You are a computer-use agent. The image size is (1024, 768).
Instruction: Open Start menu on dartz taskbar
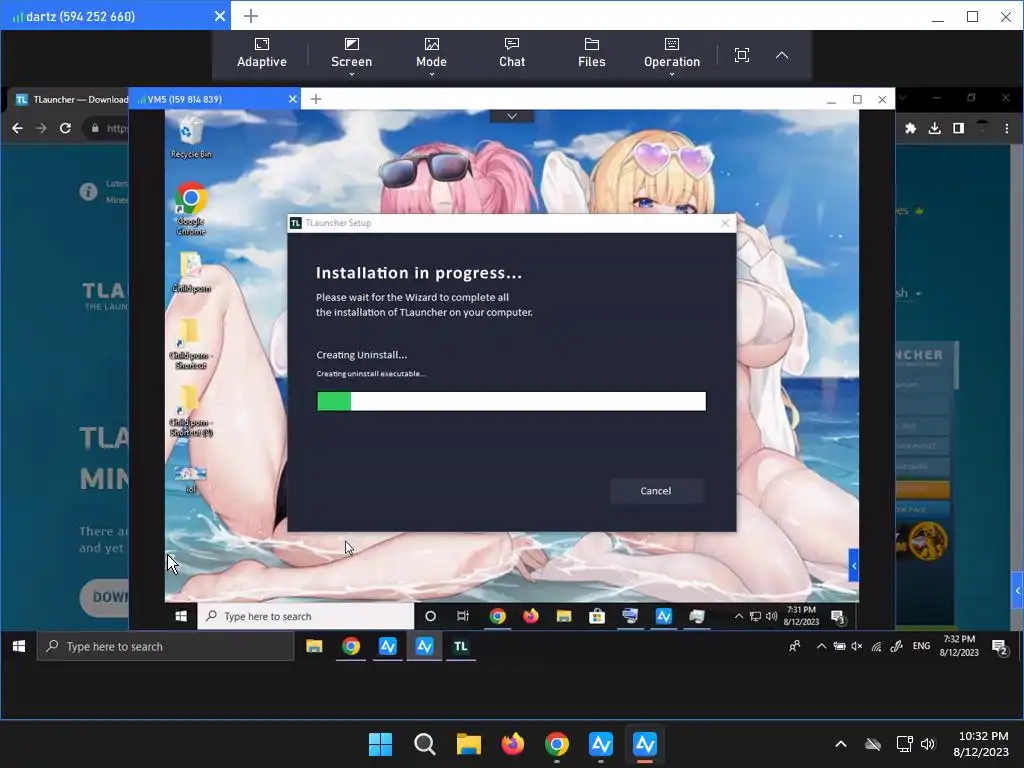[19, 646]
